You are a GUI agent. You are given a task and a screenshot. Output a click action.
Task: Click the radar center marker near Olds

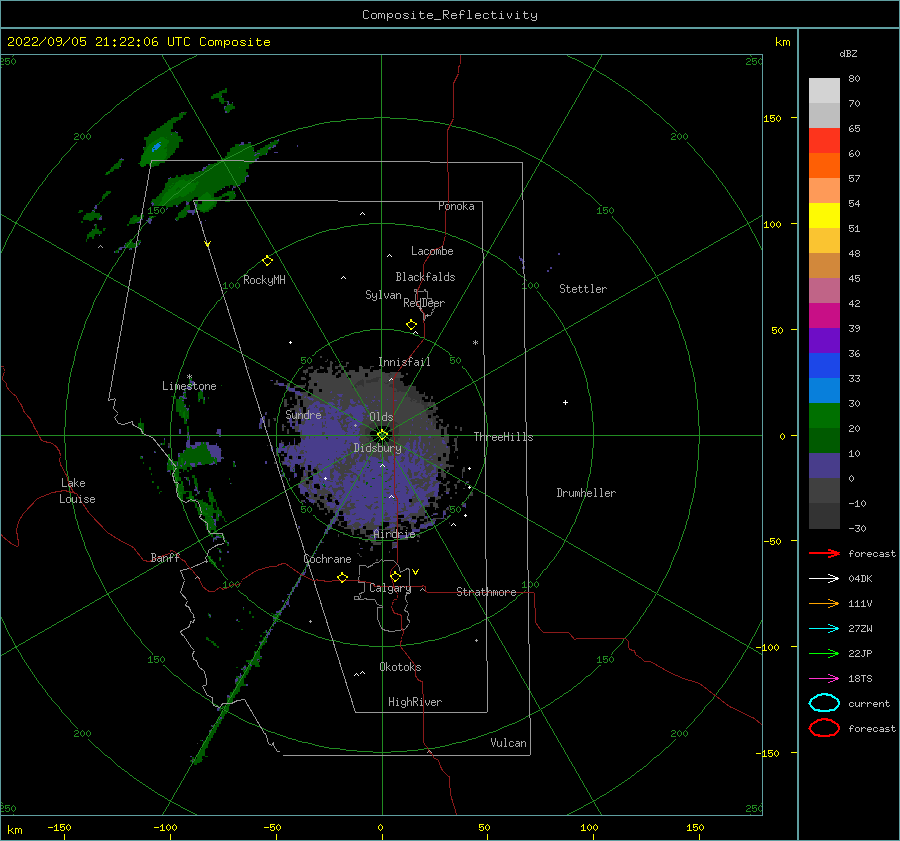382,435
